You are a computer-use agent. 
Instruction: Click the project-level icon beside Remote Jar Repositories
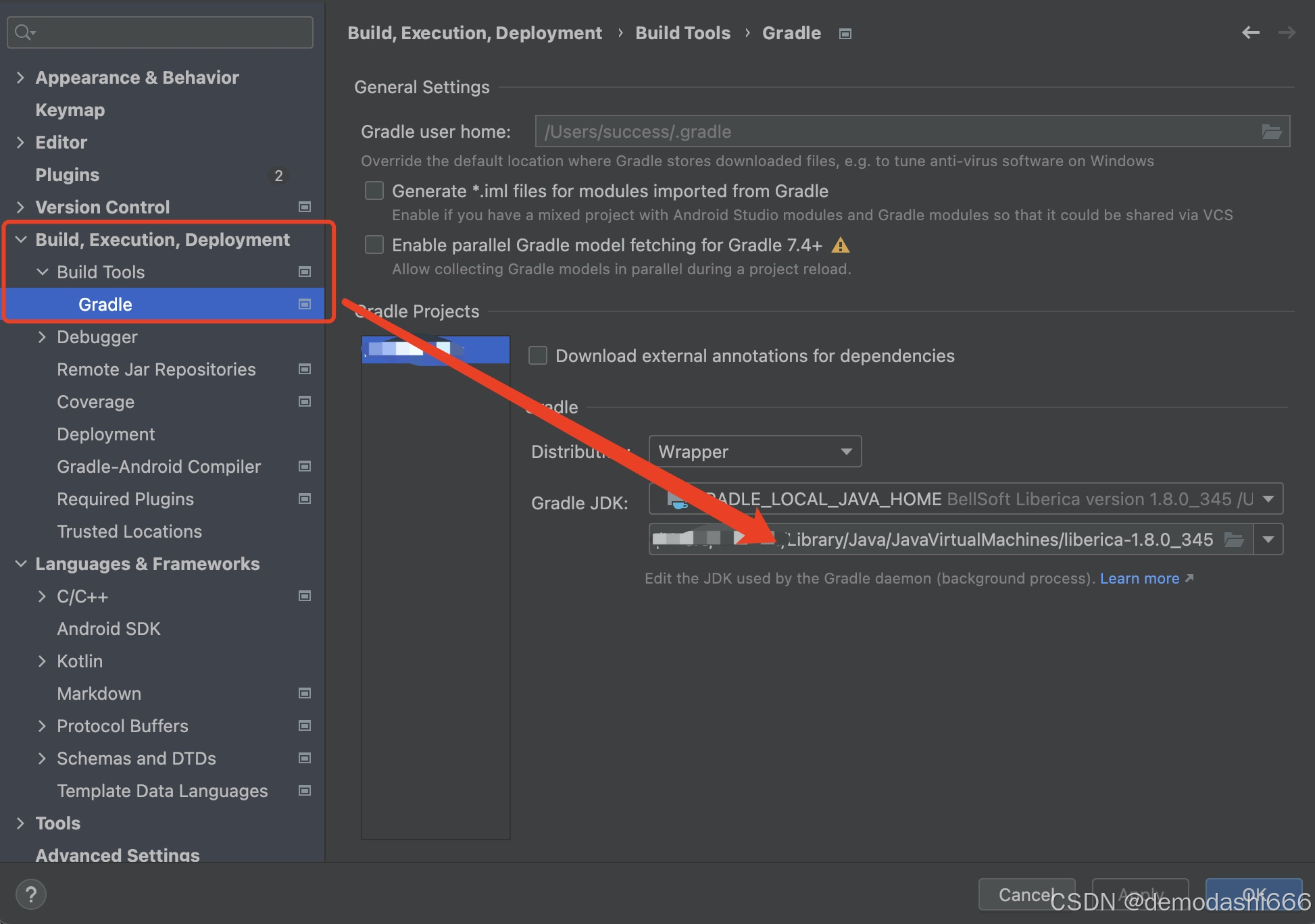tap(305, 369)
